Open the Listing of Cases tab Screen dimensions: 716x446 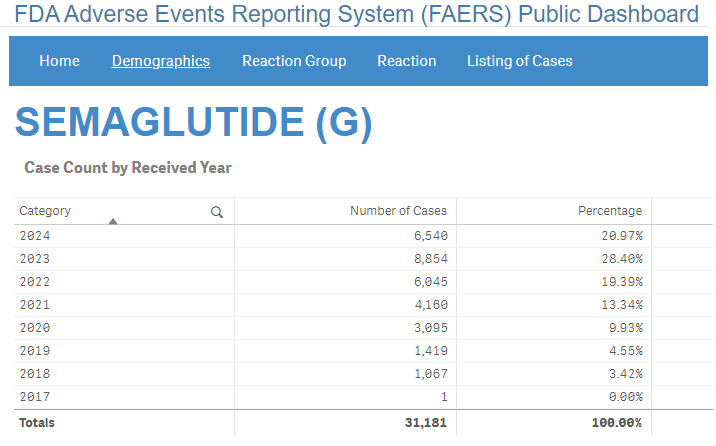pos(520,61)
